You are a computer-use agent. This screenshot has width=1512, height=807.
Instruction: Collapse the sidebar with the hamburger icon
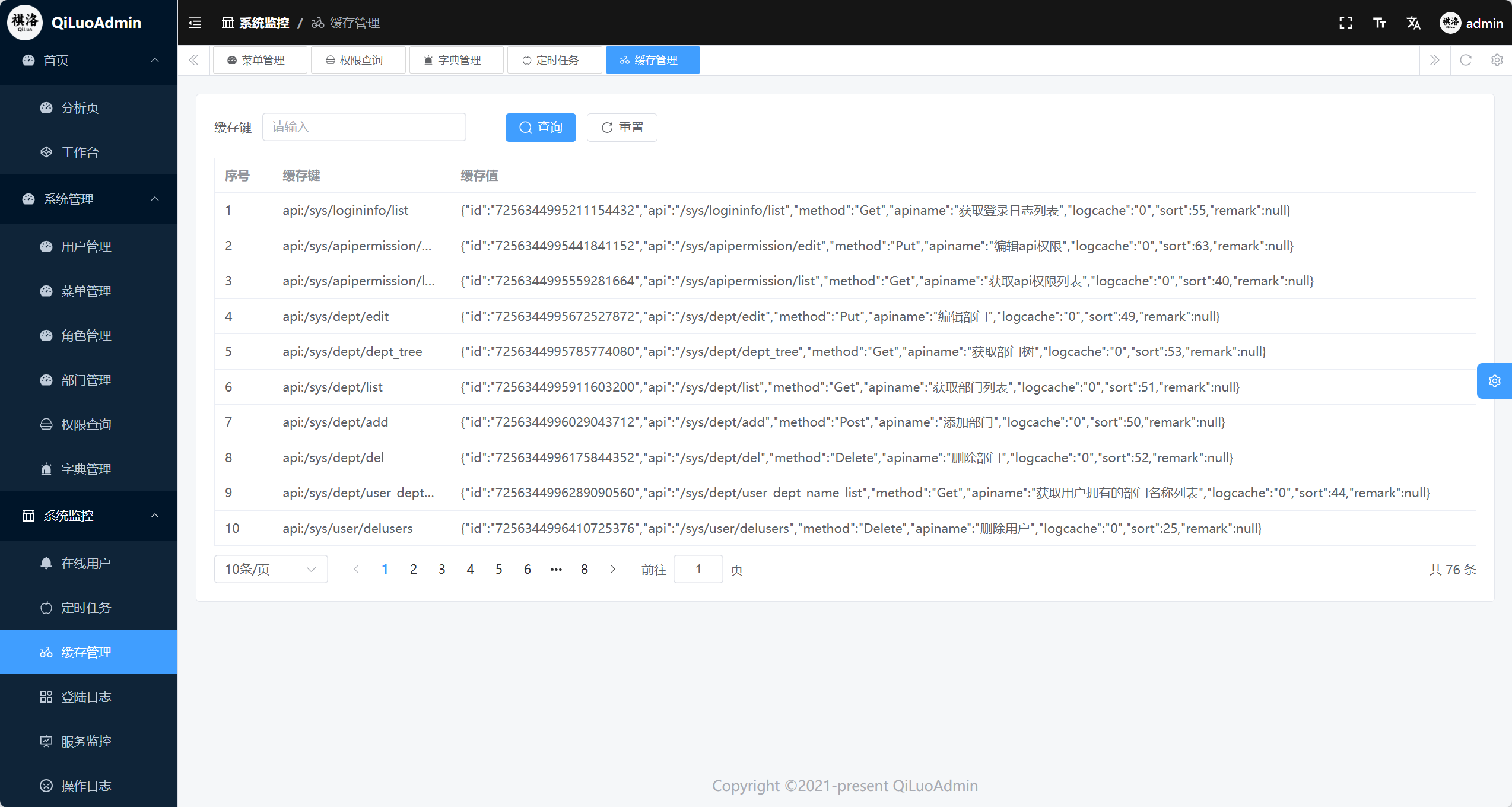click(x=195, y=23)
